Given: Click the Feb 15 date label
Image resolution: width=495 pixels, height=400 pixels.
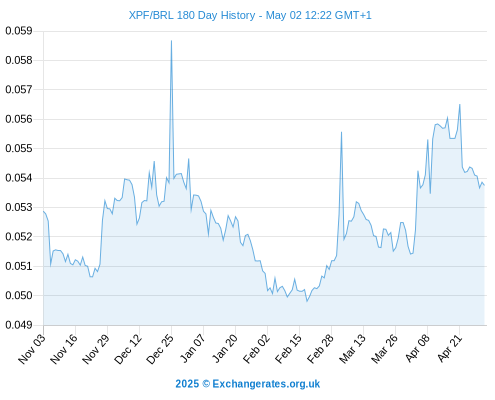Looking at the screenshot, I should (288, 349).
